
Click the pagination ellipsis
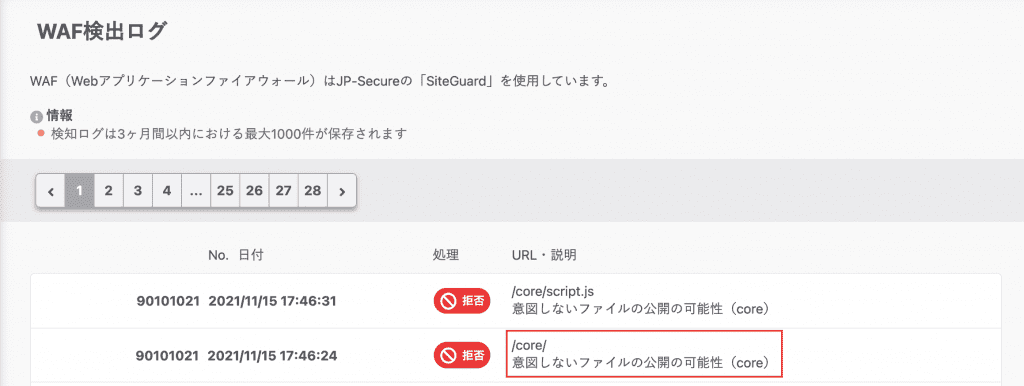[x=196, y=191]
